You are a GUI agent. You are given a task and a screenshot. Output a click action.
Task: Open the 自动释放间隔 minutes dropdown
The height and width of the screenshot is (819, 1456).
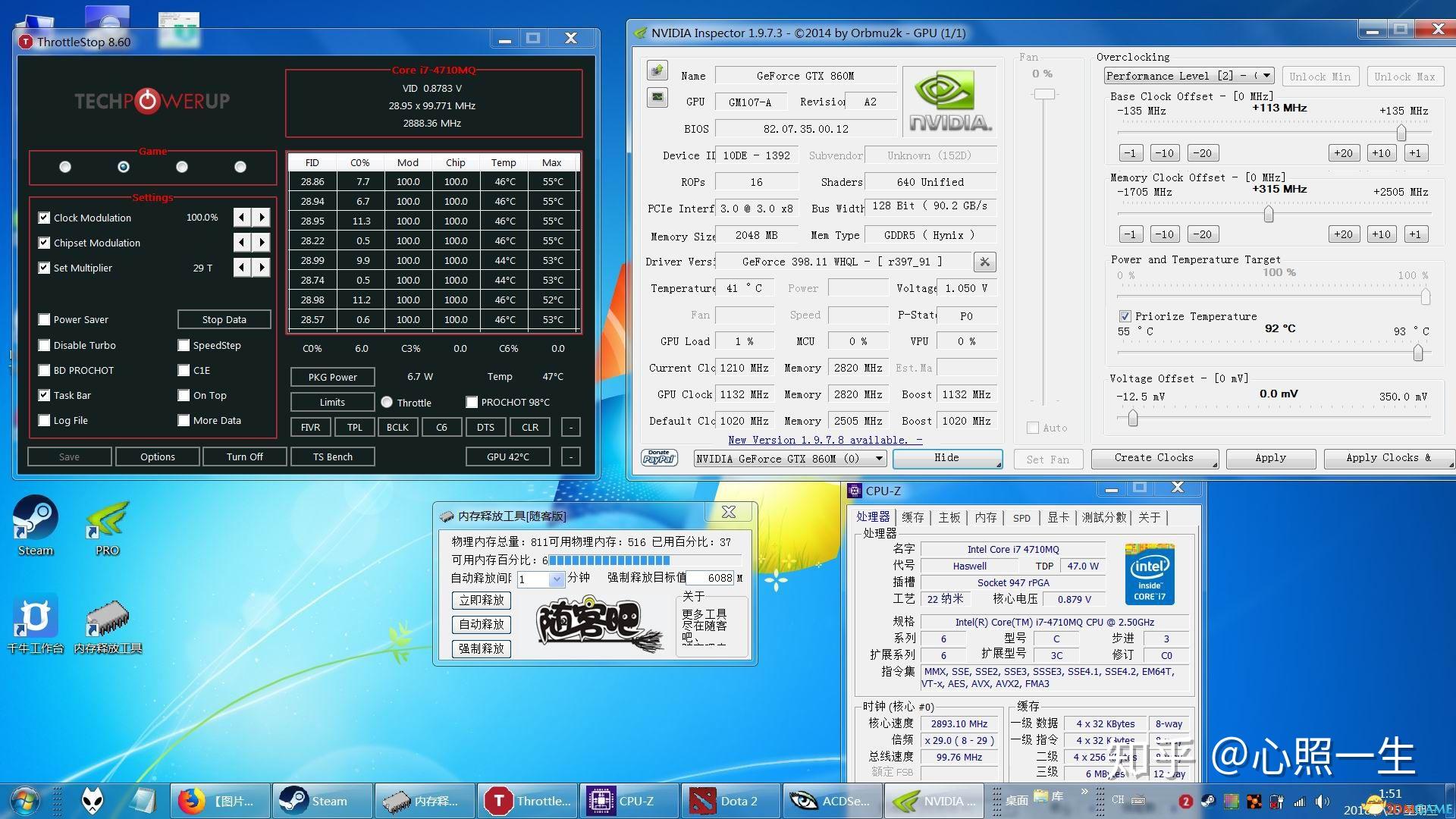click(x=557, y=579)
